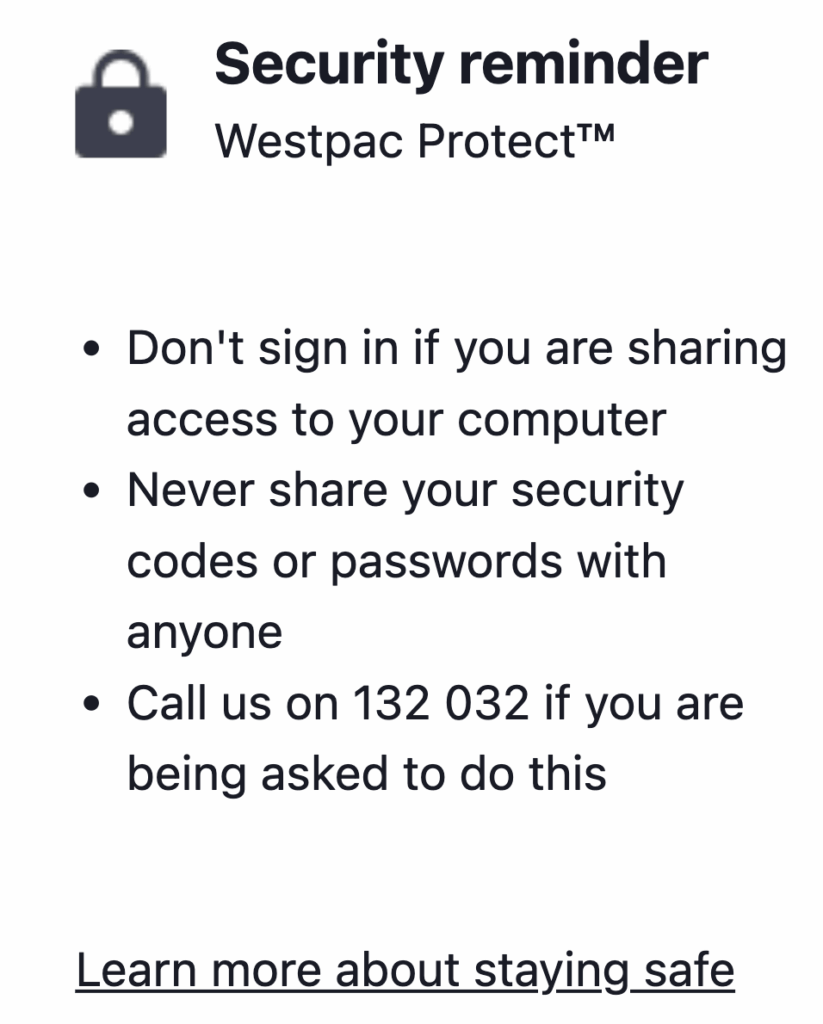Click the "Never share your security" line
The image size is (823, 1024).
(x=405, y=491)
